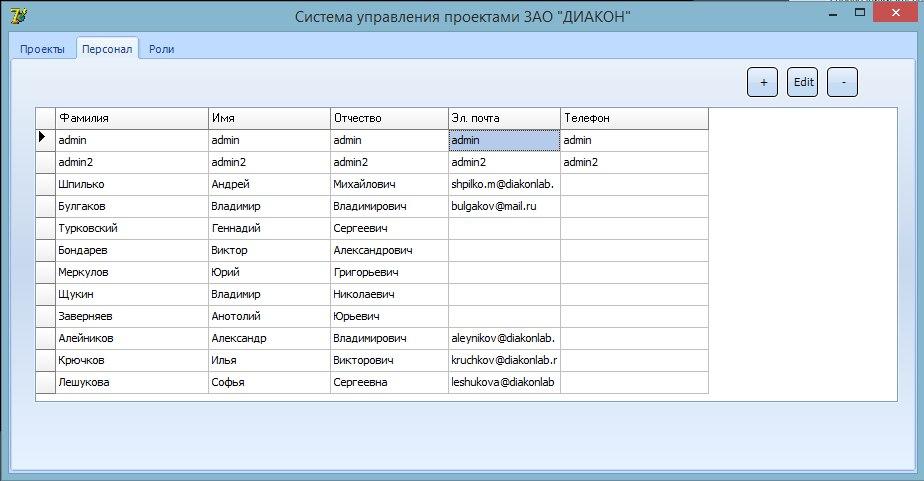Switch to the Проекты tab
Screen dimensions: 924x481
coord(42,49)
